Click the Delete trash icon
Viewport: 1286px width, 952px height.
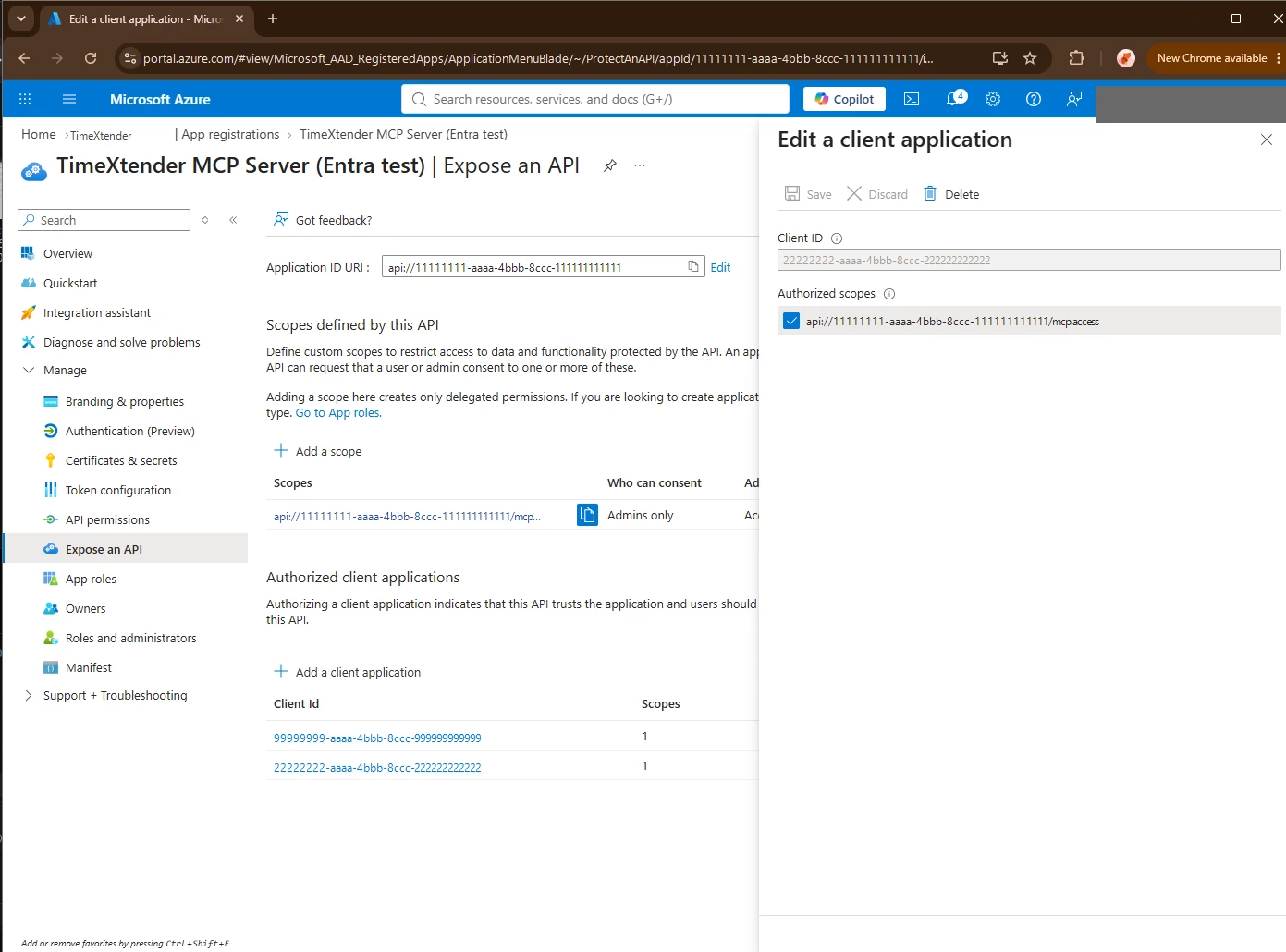click(930, 193)
